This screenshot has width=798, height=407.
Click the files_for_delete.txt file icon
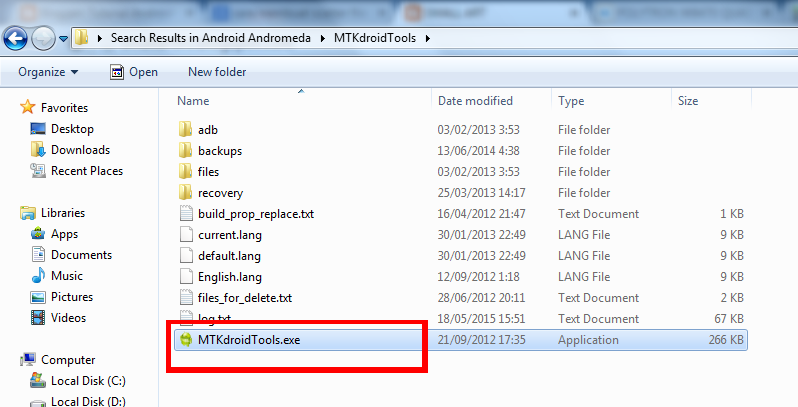pos(186,297)
